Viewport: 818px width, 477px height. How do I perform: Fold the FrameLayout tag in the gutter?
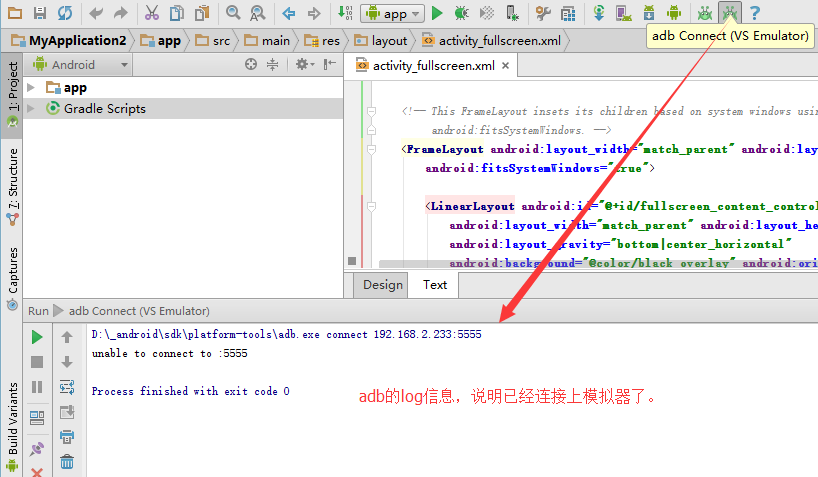pos(371,150)
